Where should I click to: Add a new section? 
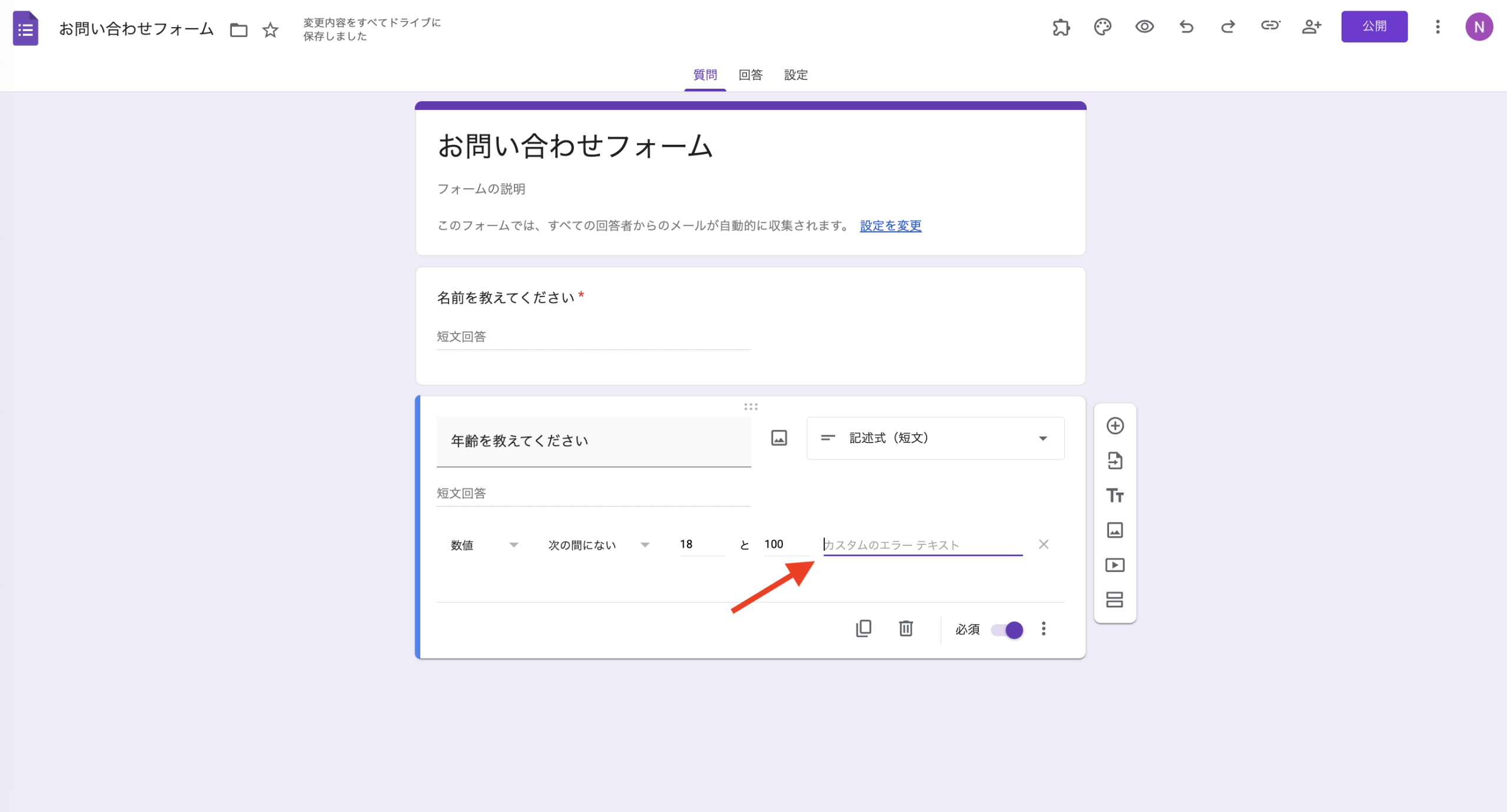pos(1114,600)
